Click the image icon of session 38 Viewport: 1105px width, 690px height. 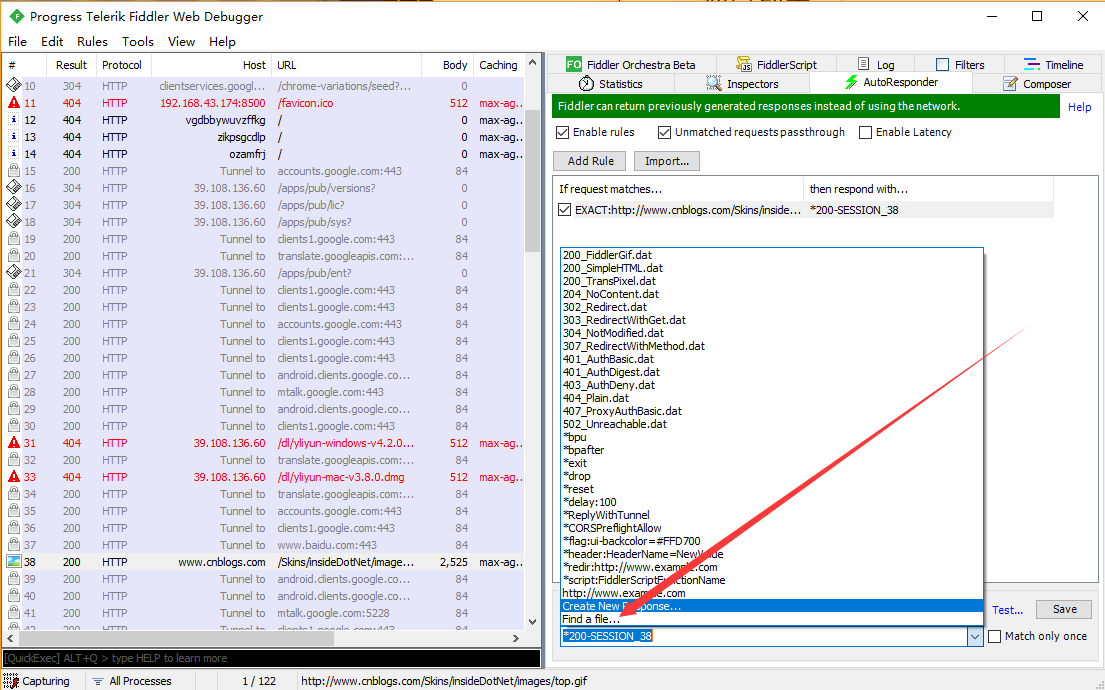13,562
